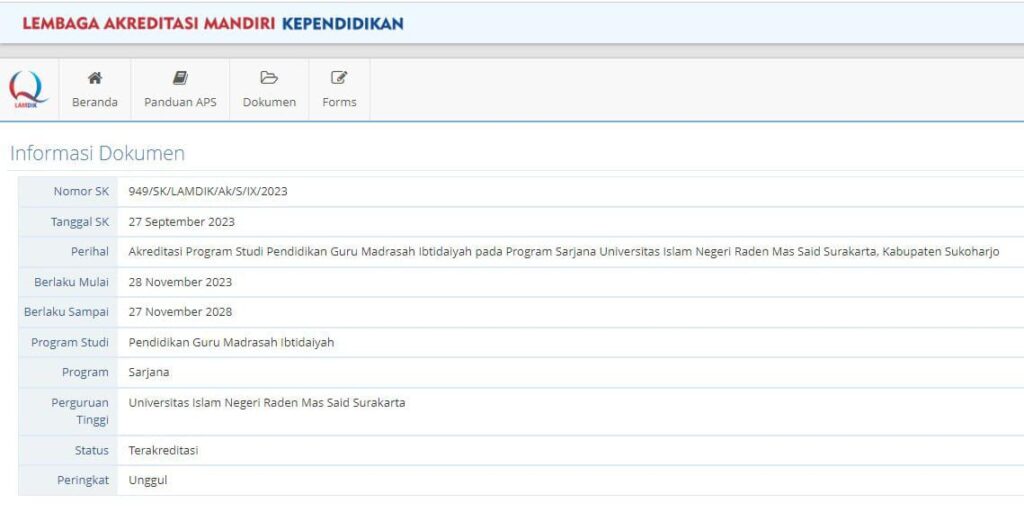Click the Panduan APS book icon
1024x530 pixels.
tap(180, 78)
